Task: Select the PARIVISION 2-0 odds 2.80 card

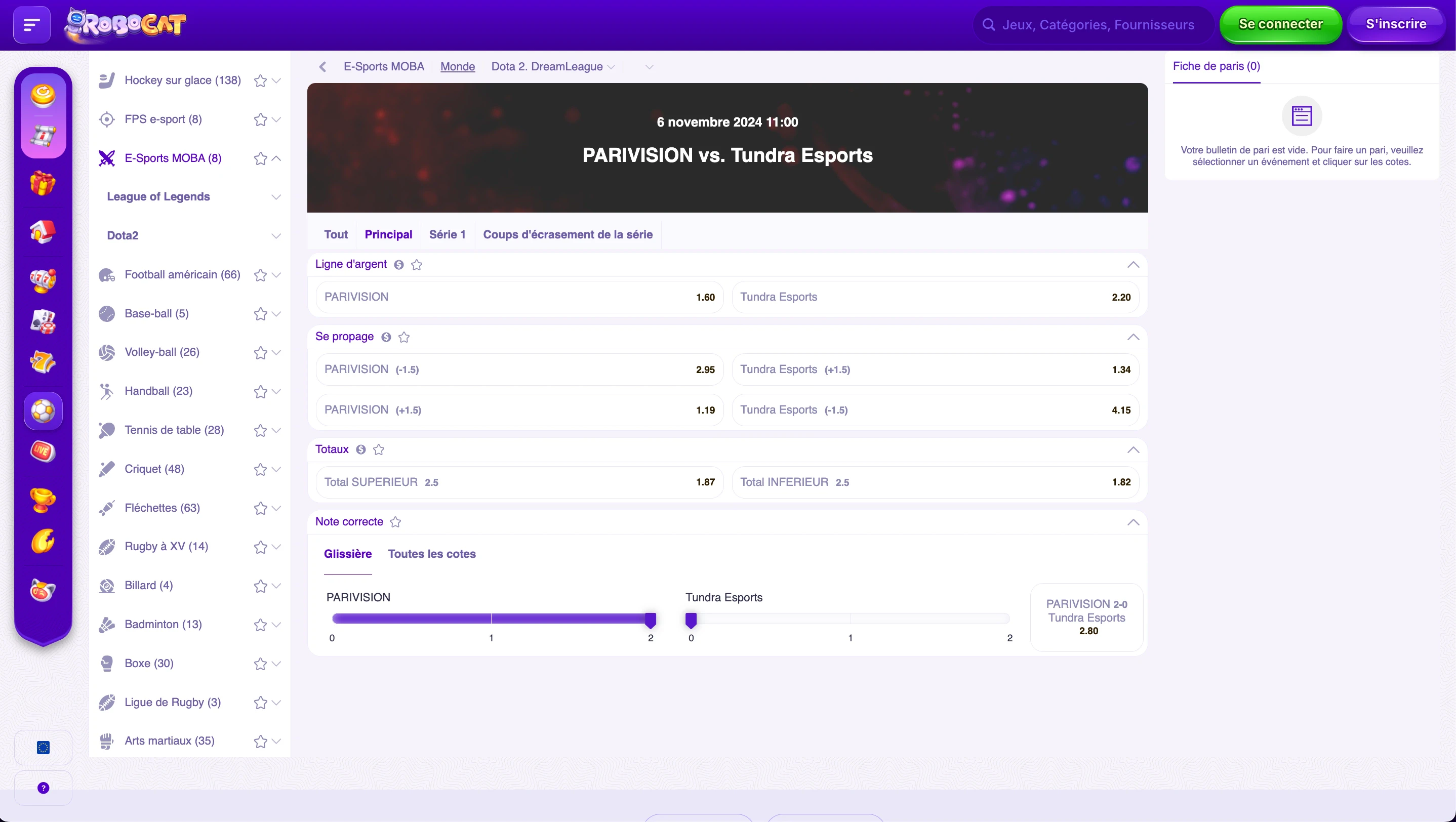Action: [x=1087, y=617]
